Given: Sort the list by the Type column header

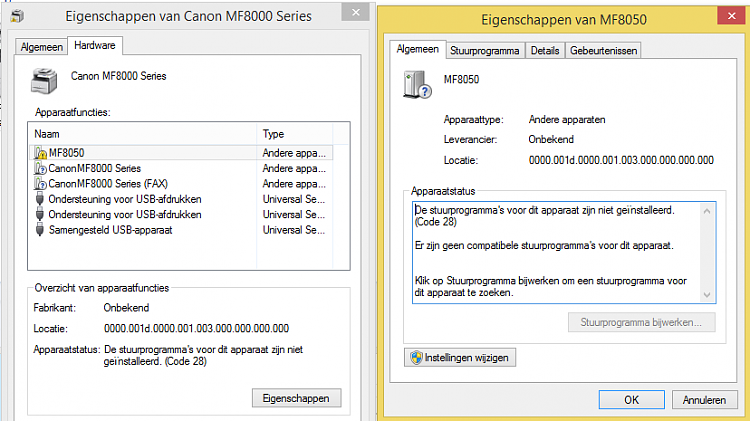Looking at the screenshot, I should tap(295, 134).
